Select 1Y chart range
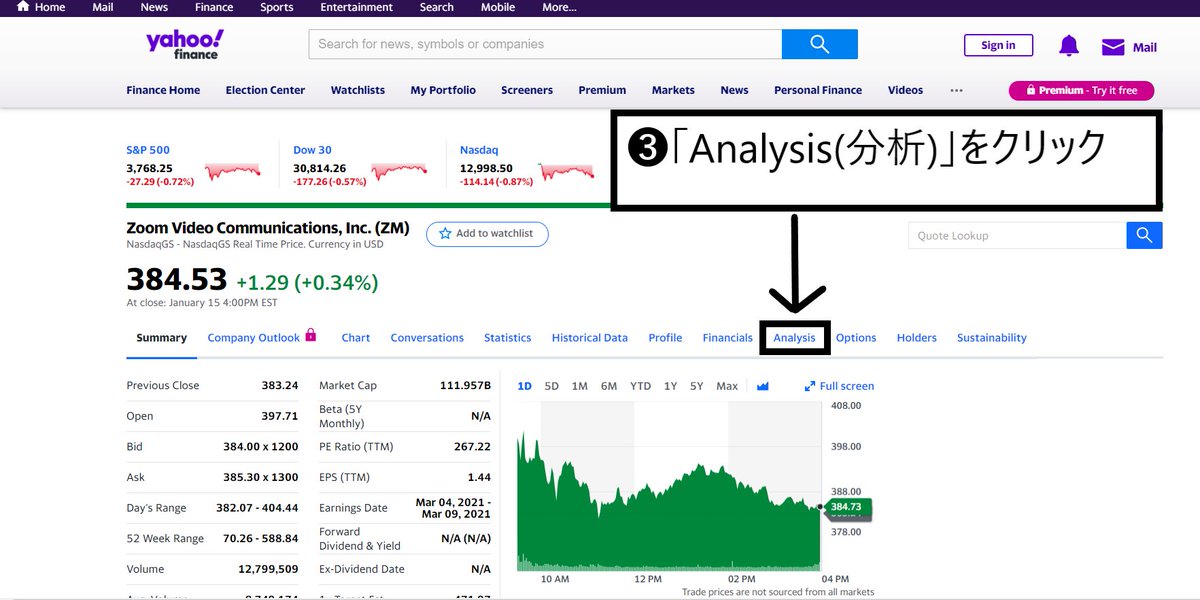Viewport: 1200px width, 600px height. pyautogui.click(x=670, y=386)
